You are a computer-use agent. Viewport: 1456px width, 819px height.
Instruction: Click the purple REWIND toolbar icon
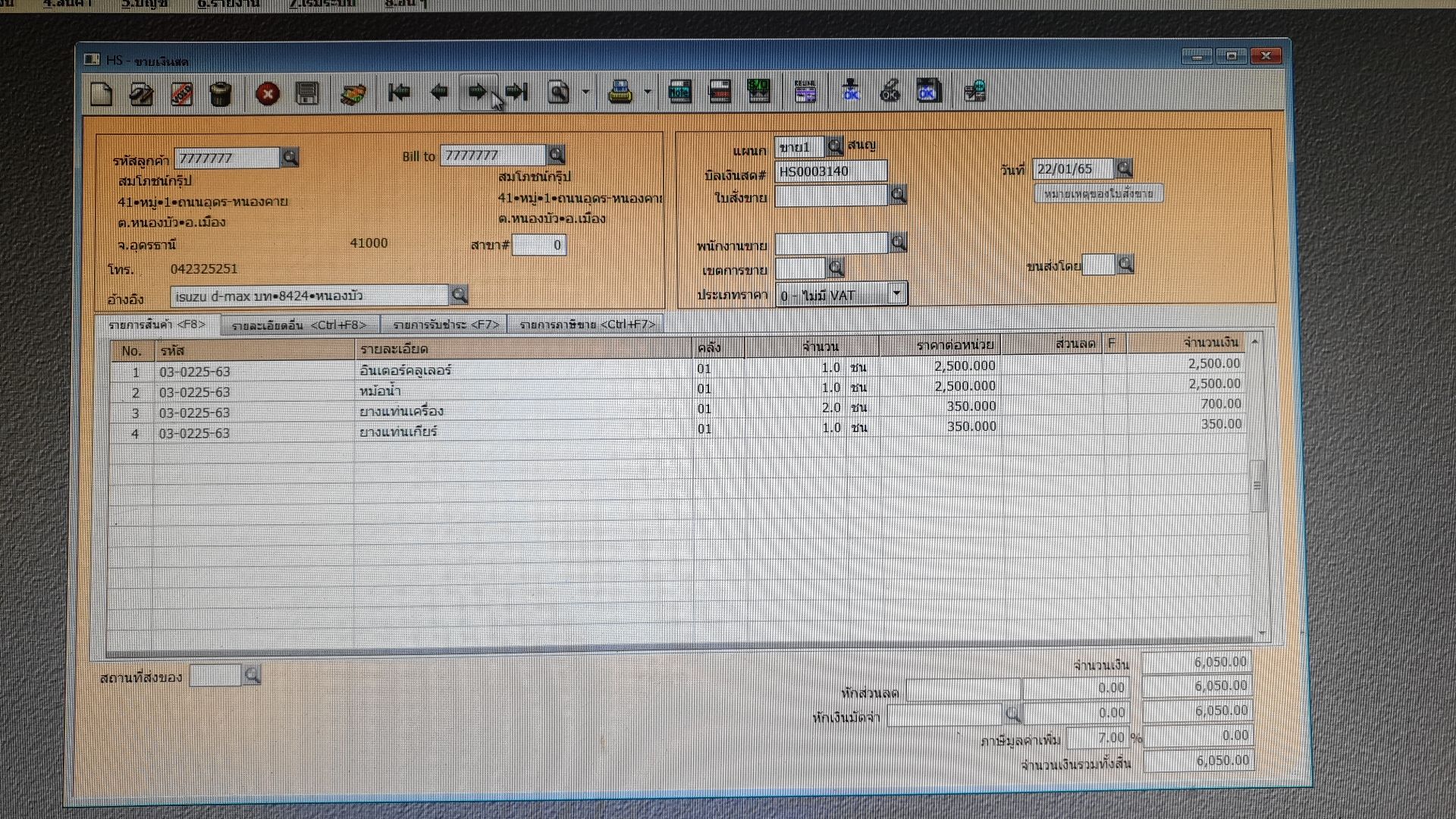tap(805, 92)
